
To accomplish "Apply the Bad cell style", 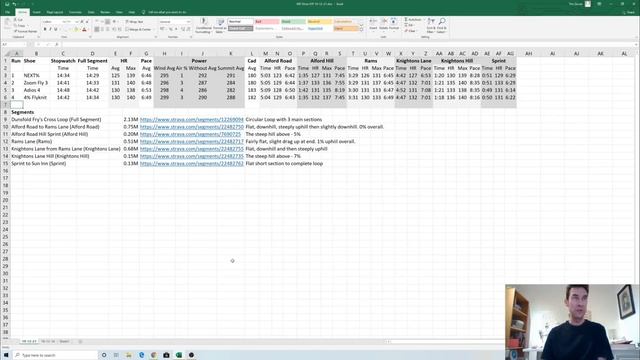I will [x=267, y=22].
